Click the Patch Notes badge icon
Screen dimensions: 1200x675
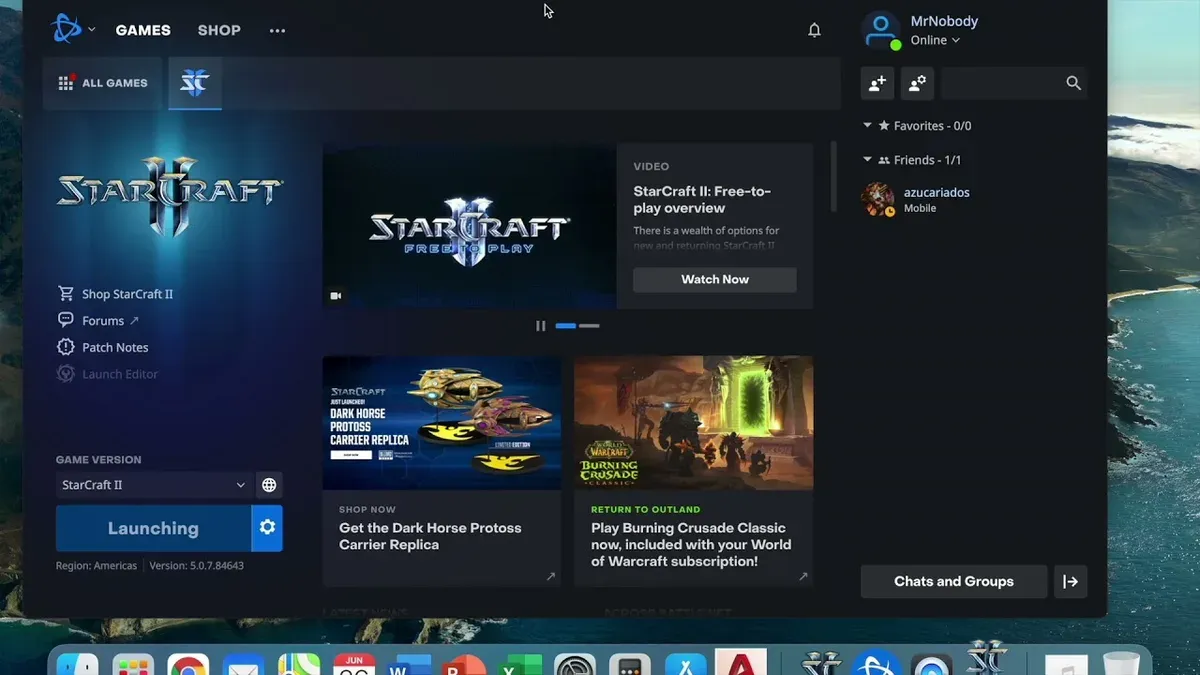tap(66, 347)
